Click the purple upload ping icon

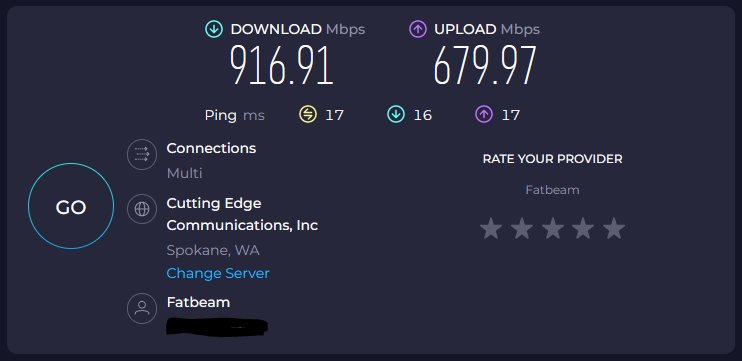tap(484, 115)
